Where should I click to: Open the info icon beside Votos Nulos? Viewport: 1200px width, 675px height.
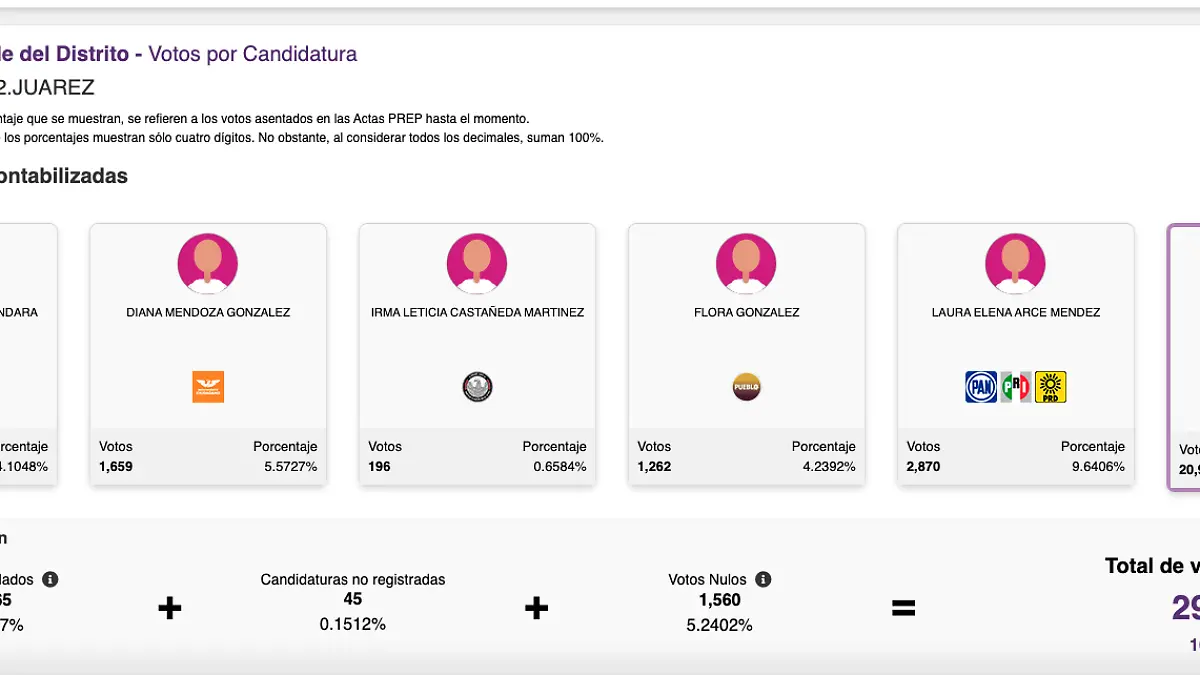click(x=763, y=579)
